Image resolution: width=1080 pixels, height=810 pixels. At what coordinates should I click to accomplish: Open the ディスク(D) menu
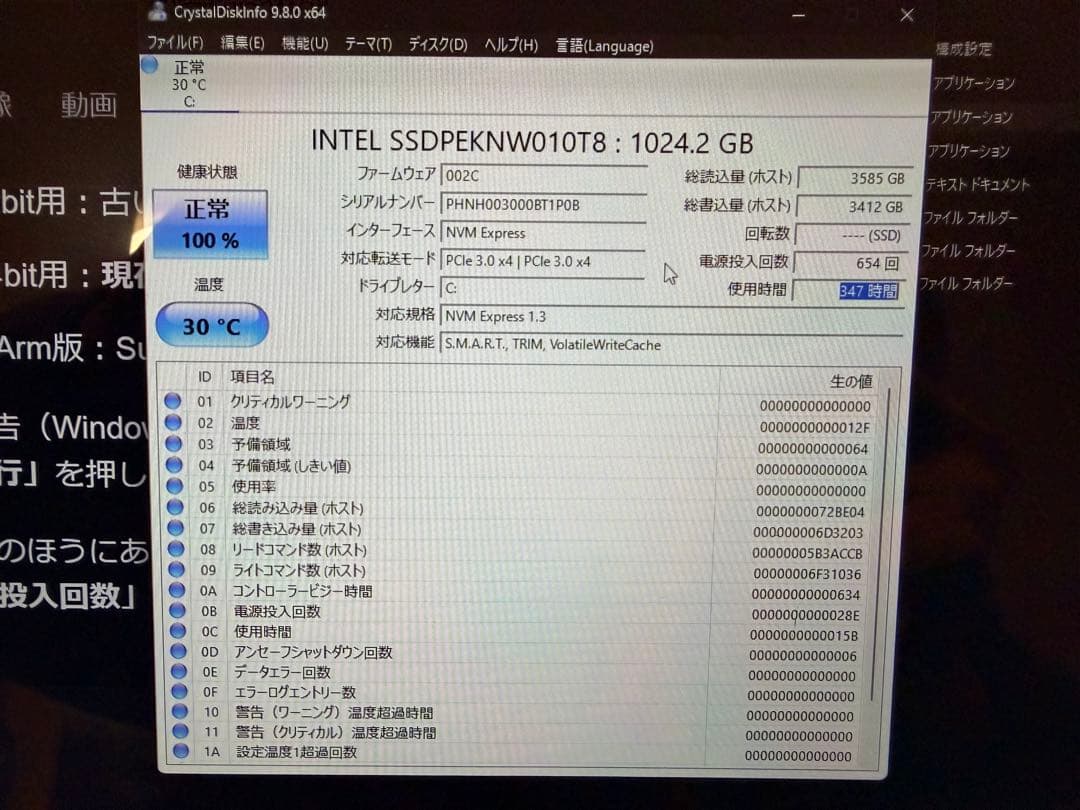pyautogui.click(x=437, y=45)
